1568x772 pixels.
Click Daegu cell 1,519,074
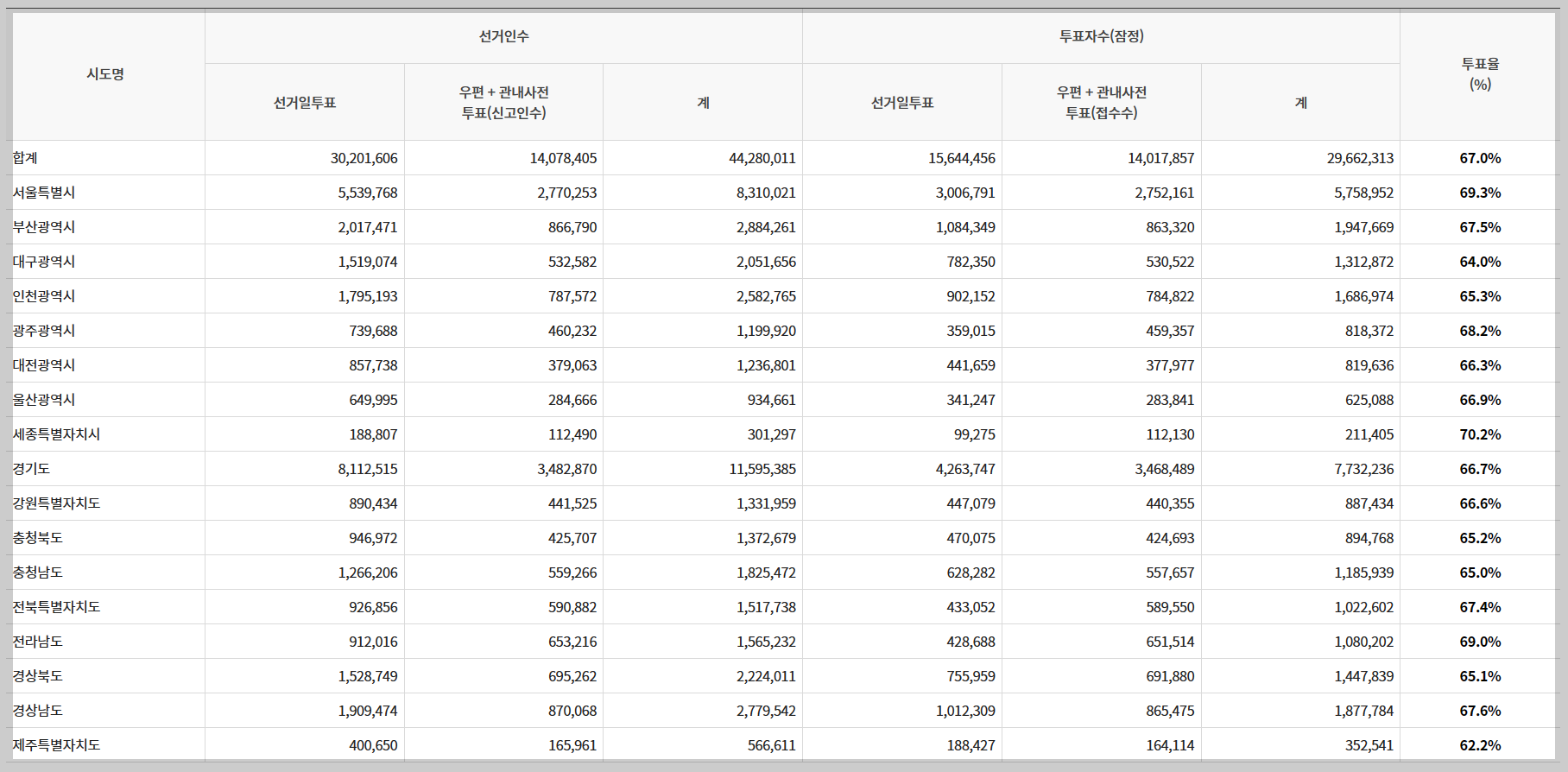click(x=368, y=262)
